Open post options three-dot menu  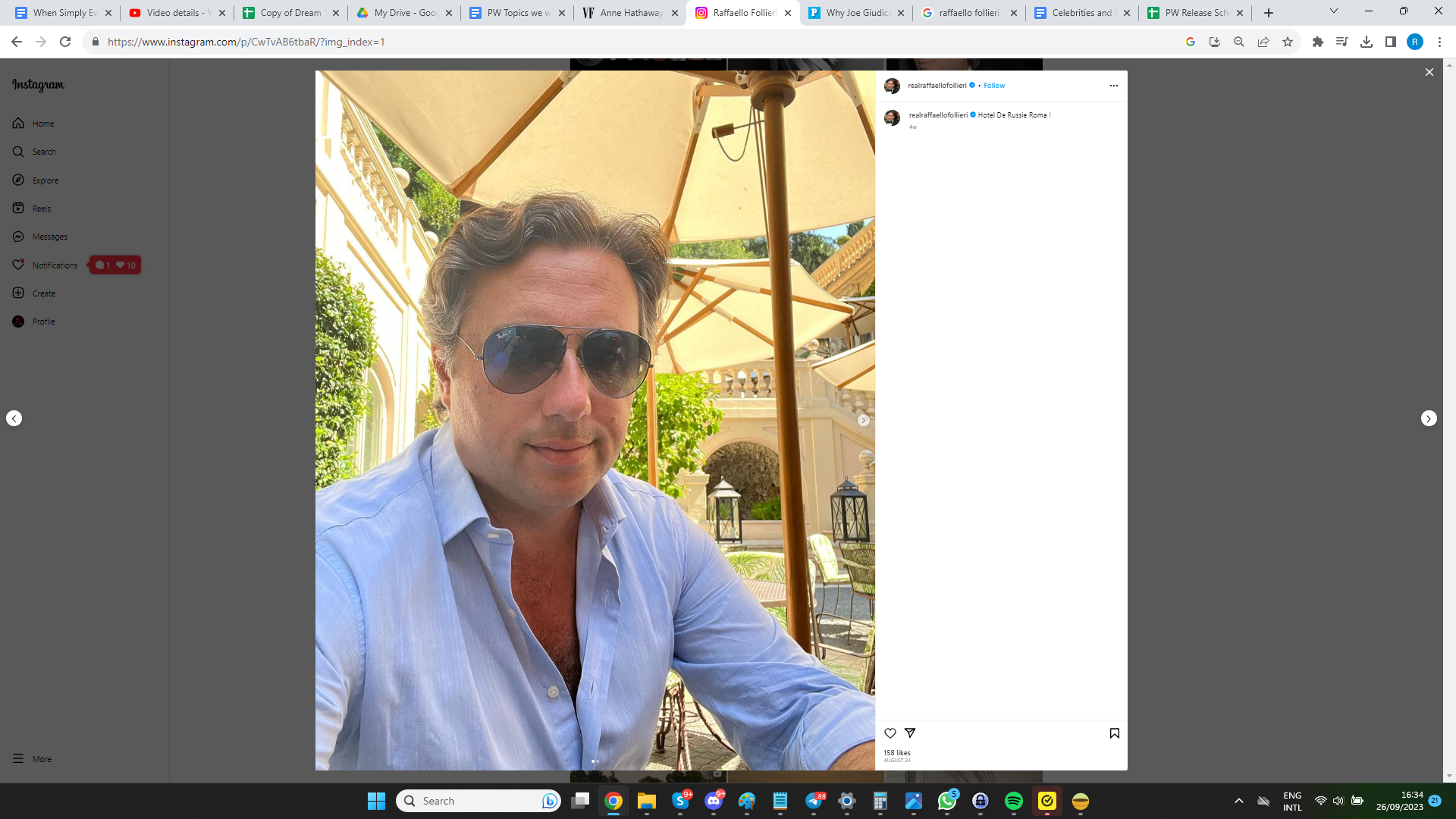pyautogui.click(x=1113, y=86)
